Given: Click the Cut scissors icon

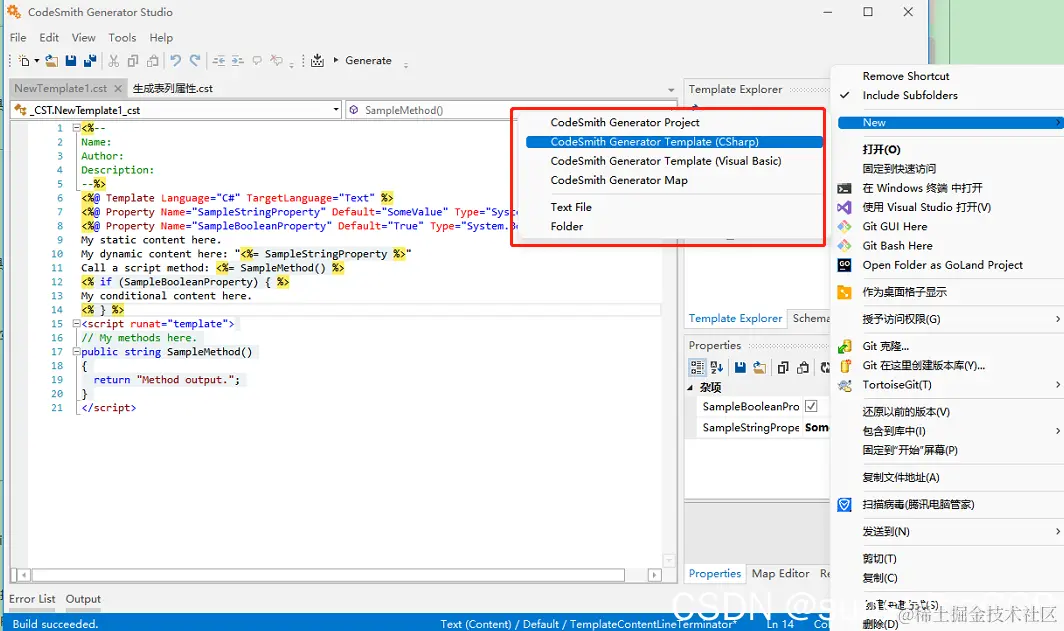Looking at the screenshot, I should click(x=114, y=61).
